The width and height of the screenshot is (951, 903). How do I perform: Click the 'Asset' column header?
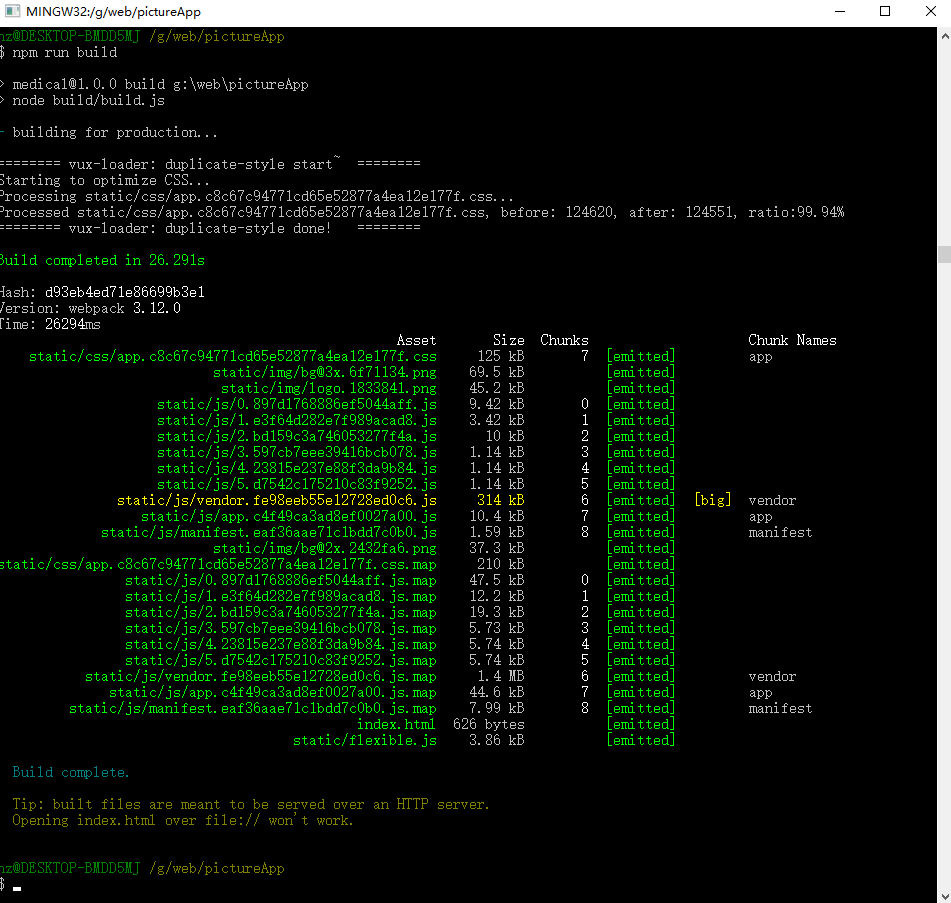[416, 340]
